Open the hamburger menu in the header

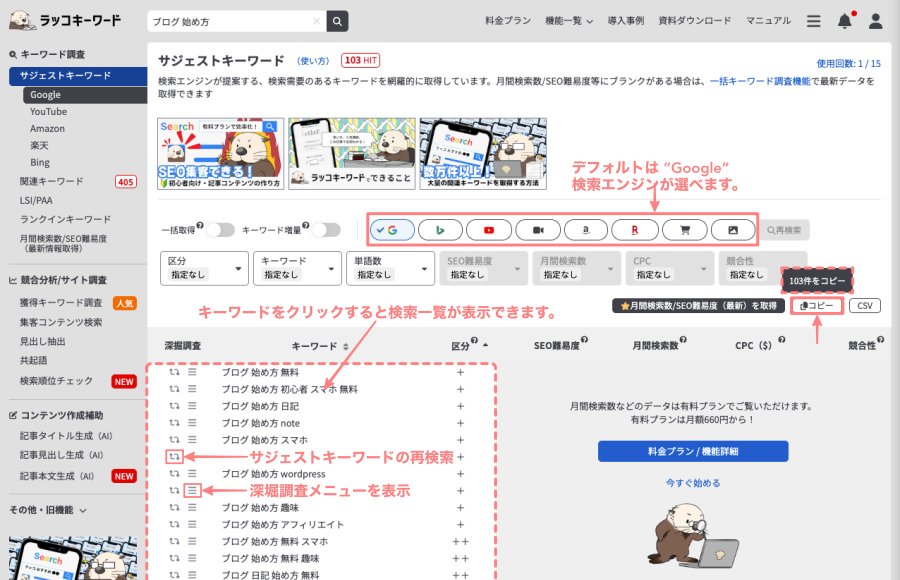(x=813, y=21)
